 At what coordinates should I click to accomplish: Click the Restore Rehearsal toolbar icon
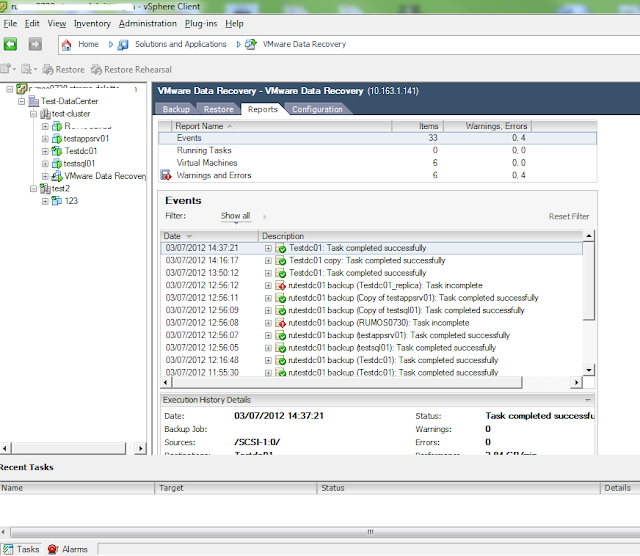point(96,69)
